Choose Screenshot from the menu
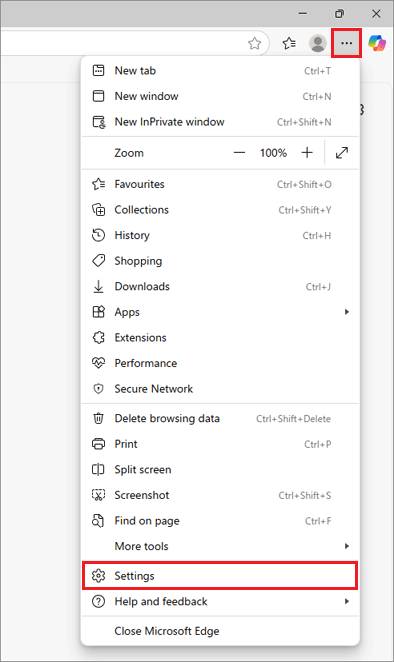The image size is (394, 662). point(220,495)
